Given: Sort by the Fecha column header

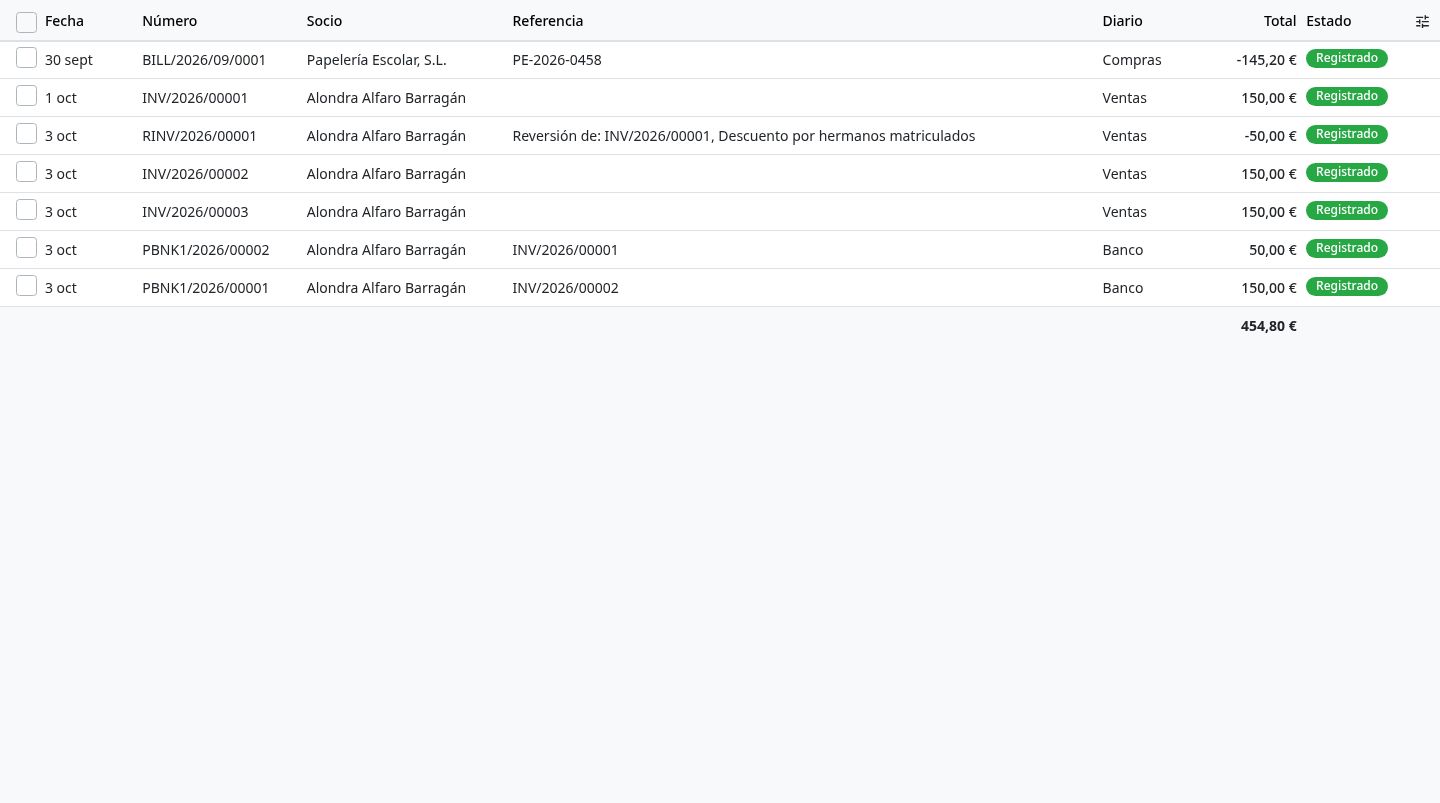Looking at the screenshot, I should (x=64, y=21).
